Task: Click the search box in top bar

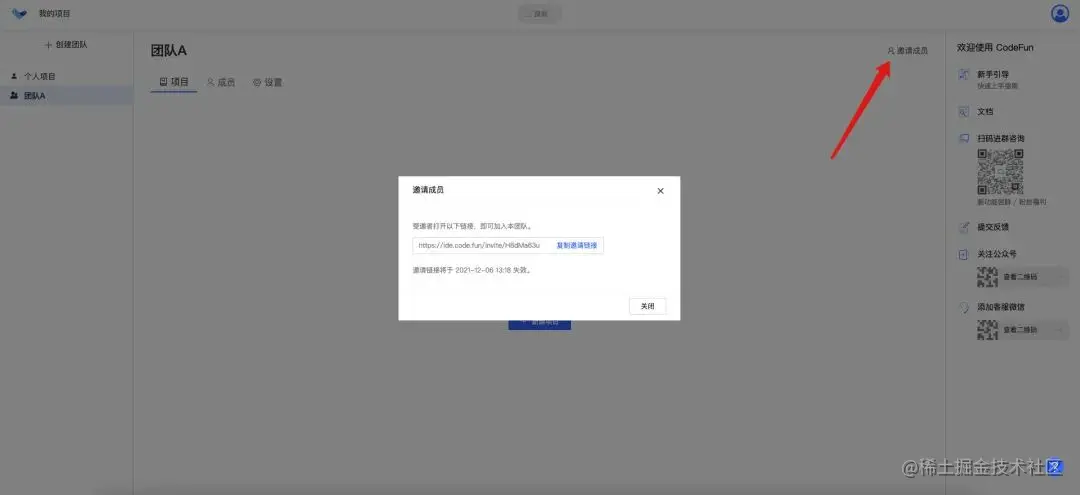Action: (539, 14)
